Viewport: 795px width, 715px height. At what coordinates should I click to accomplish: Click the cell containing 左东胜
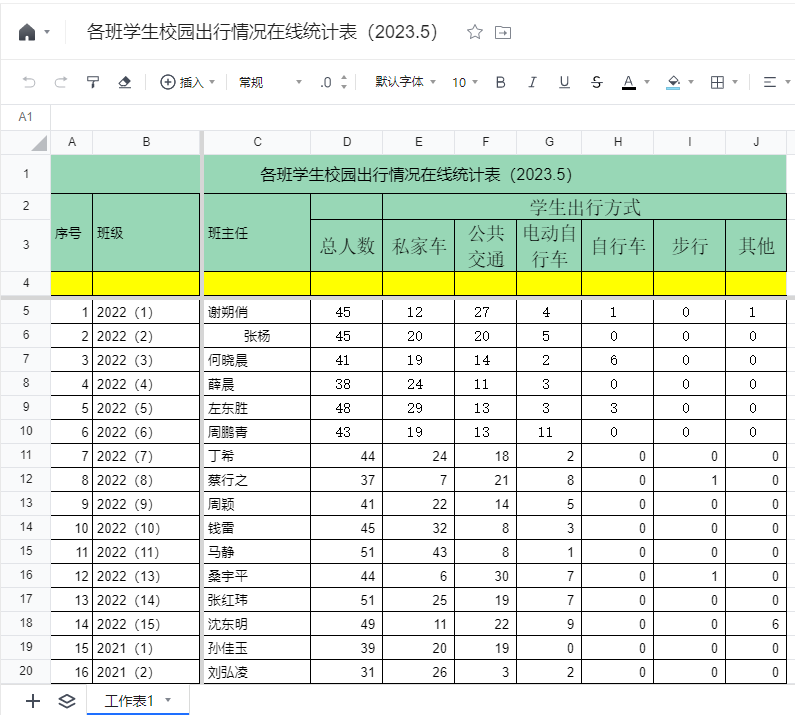pyautogui.click(x=257, y=408)
